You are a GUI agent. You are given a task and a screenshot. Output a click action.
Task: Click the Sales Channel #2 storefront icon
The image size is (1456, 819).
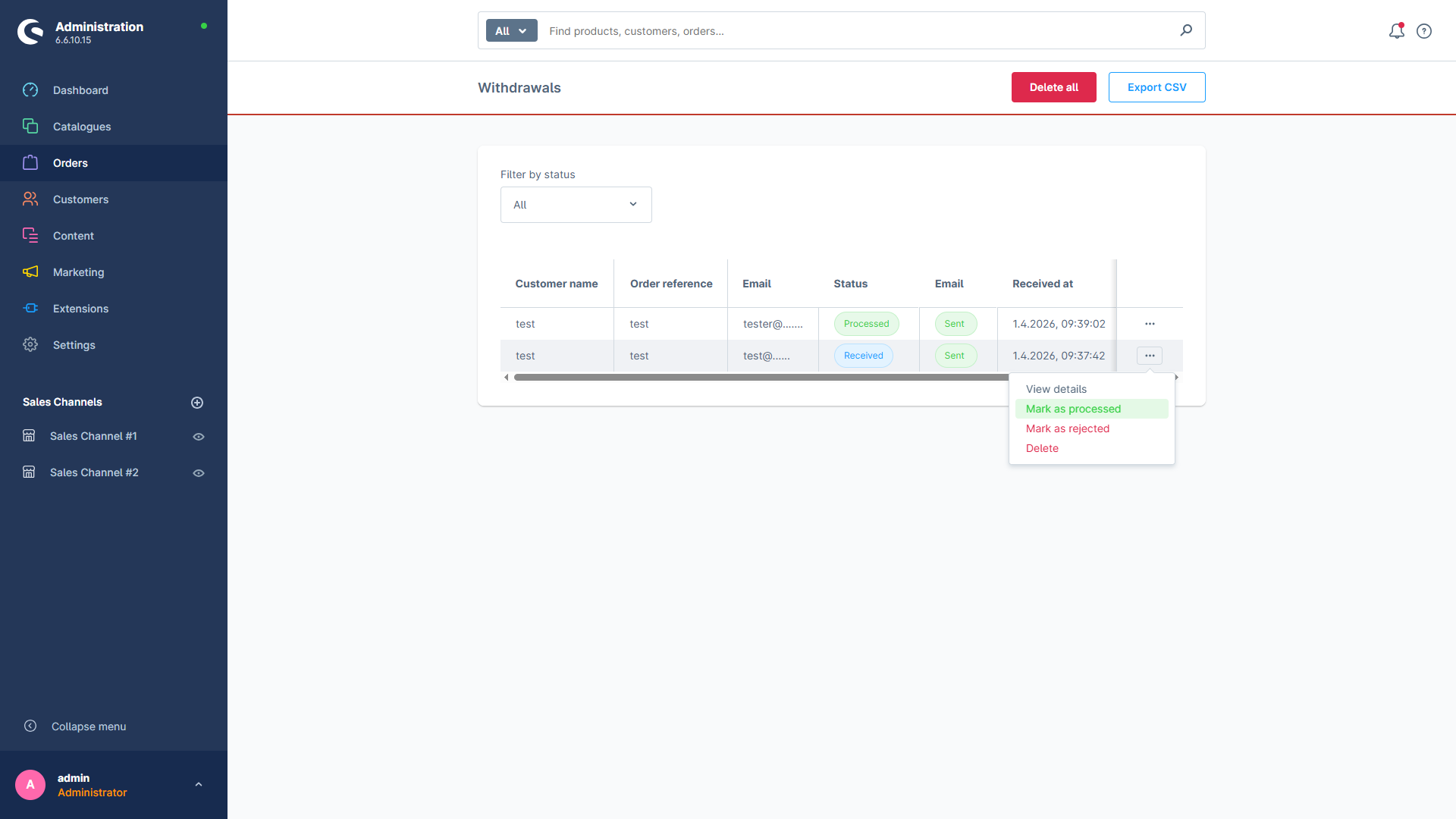(29, 472)
